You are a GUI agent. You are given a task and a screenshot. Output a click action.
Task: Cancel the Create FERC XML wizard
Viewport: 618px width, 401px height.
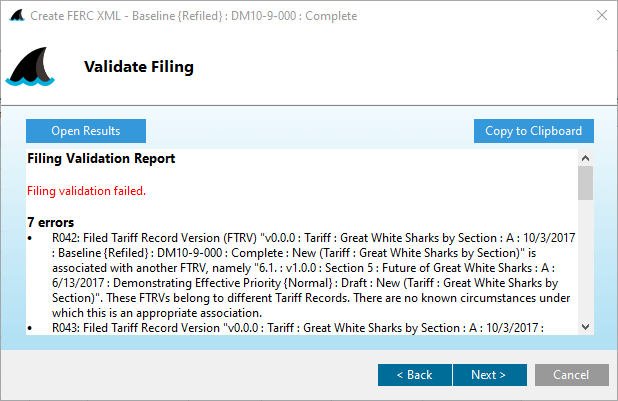pyautogui.click(x=571, y=375)
